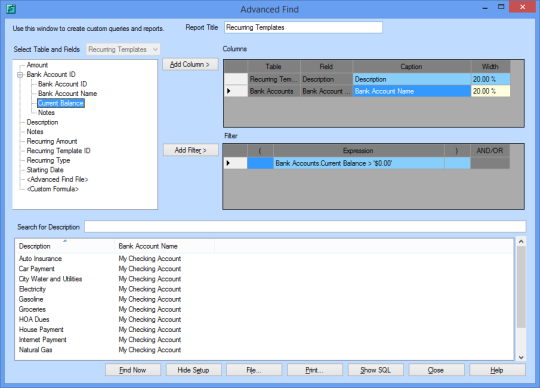The image size is (540, 388).
Task: Click the Width column header
Action: coord(490,67)
